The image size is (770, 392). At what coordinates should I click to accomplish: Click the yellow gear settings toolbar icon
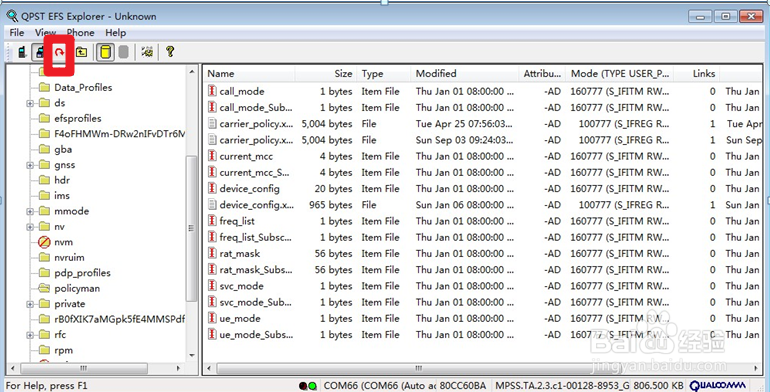pos(147,52)
